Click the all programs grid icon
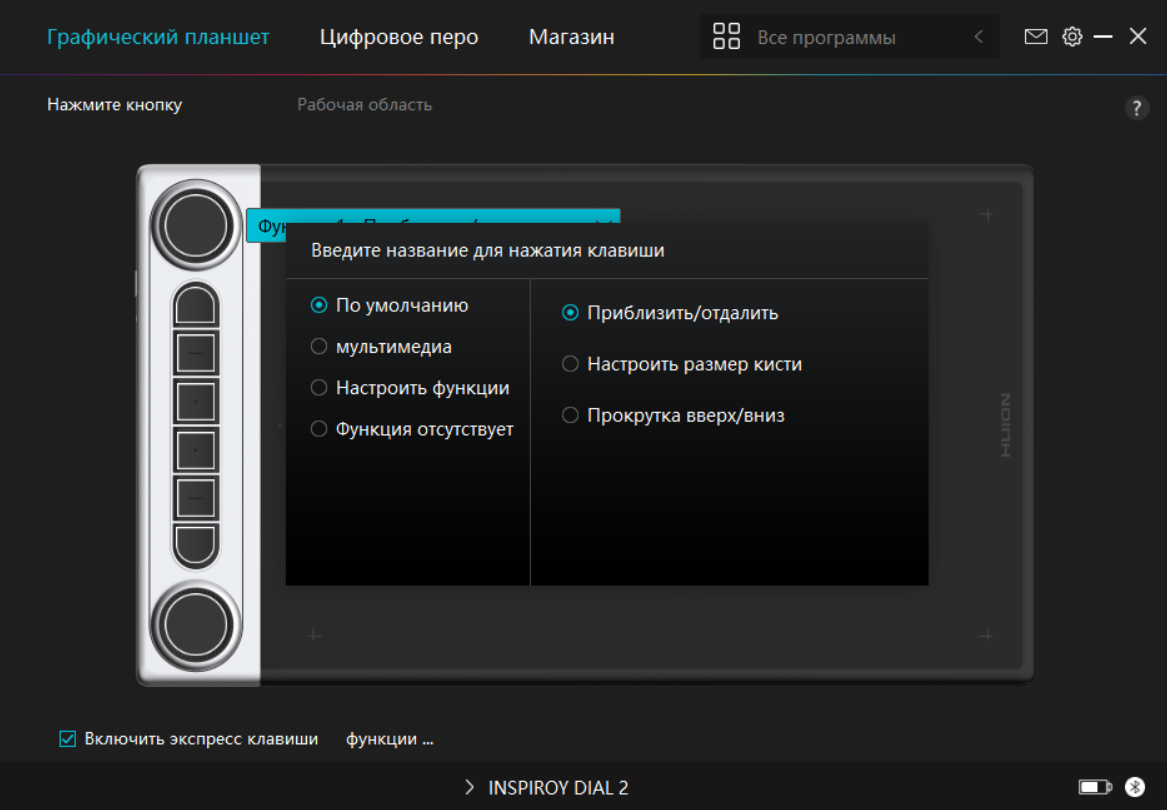Viewport: 1167px width, 810px height. pos(726,37)
